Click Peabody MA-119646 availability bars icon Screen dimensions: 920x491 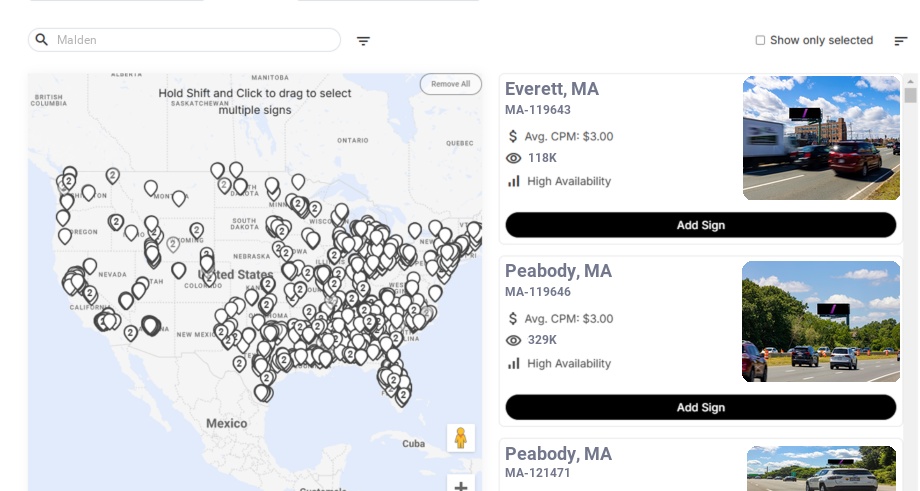tap(514, 363)
